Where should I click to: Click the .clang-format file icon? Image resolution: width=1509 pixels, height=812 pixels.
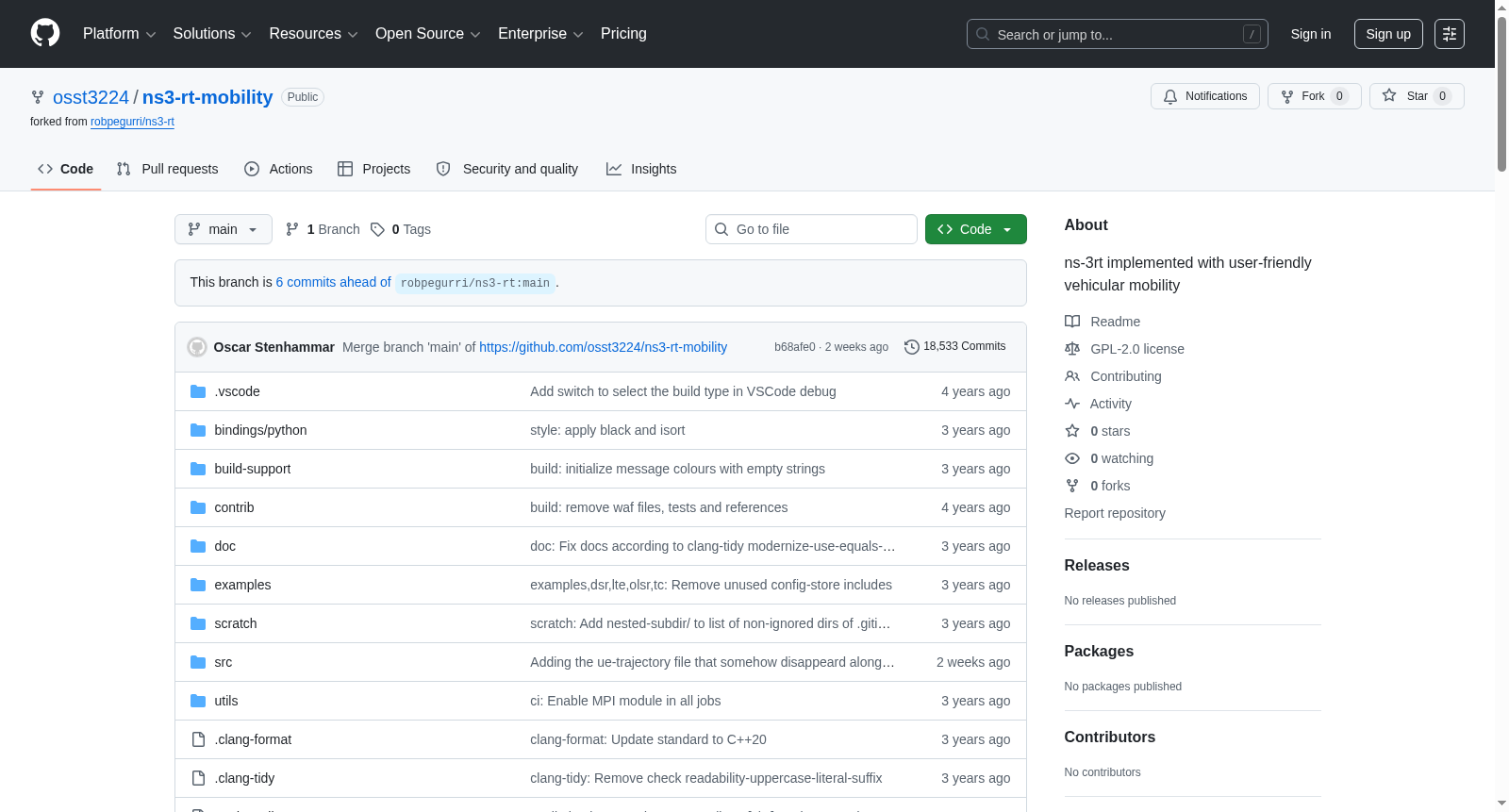click(198, 739)
